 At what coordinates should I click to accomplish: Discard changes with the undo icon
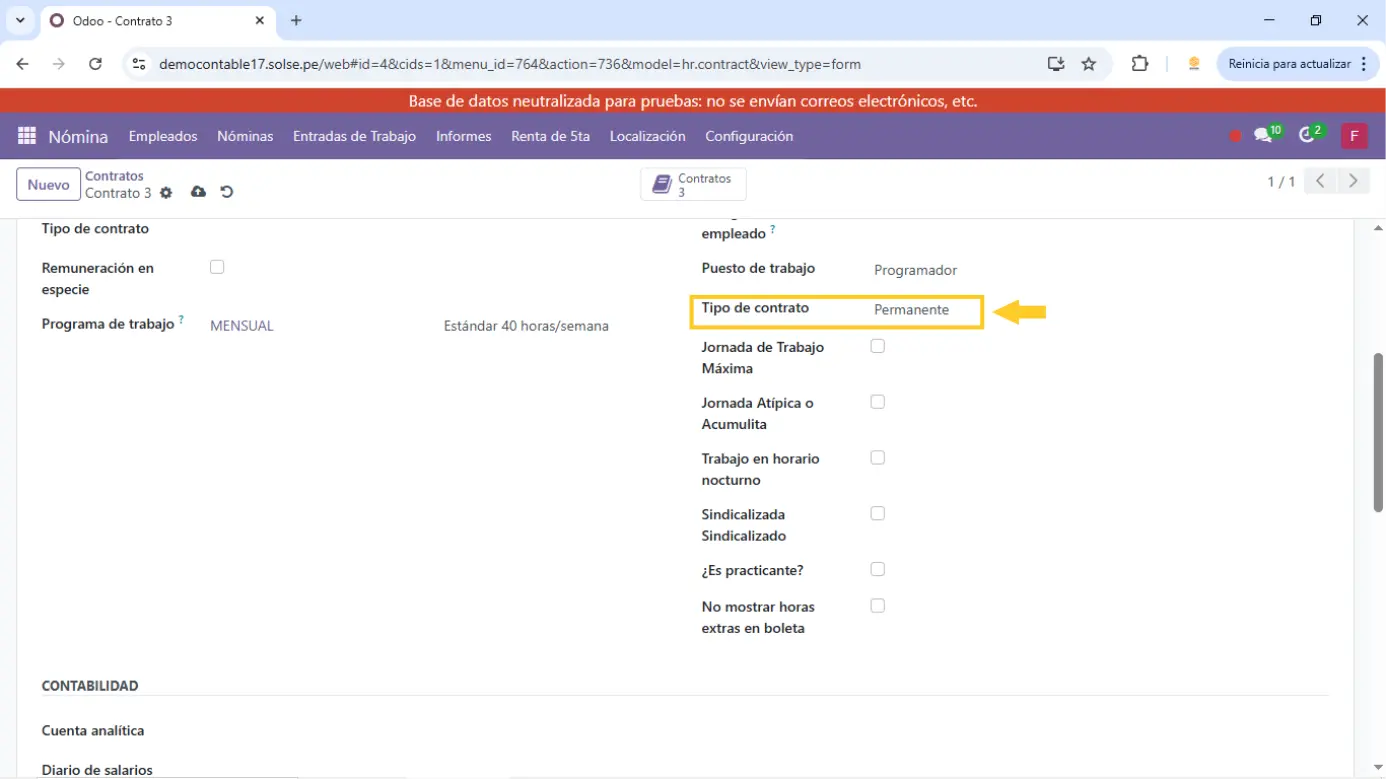coord(227,192)
